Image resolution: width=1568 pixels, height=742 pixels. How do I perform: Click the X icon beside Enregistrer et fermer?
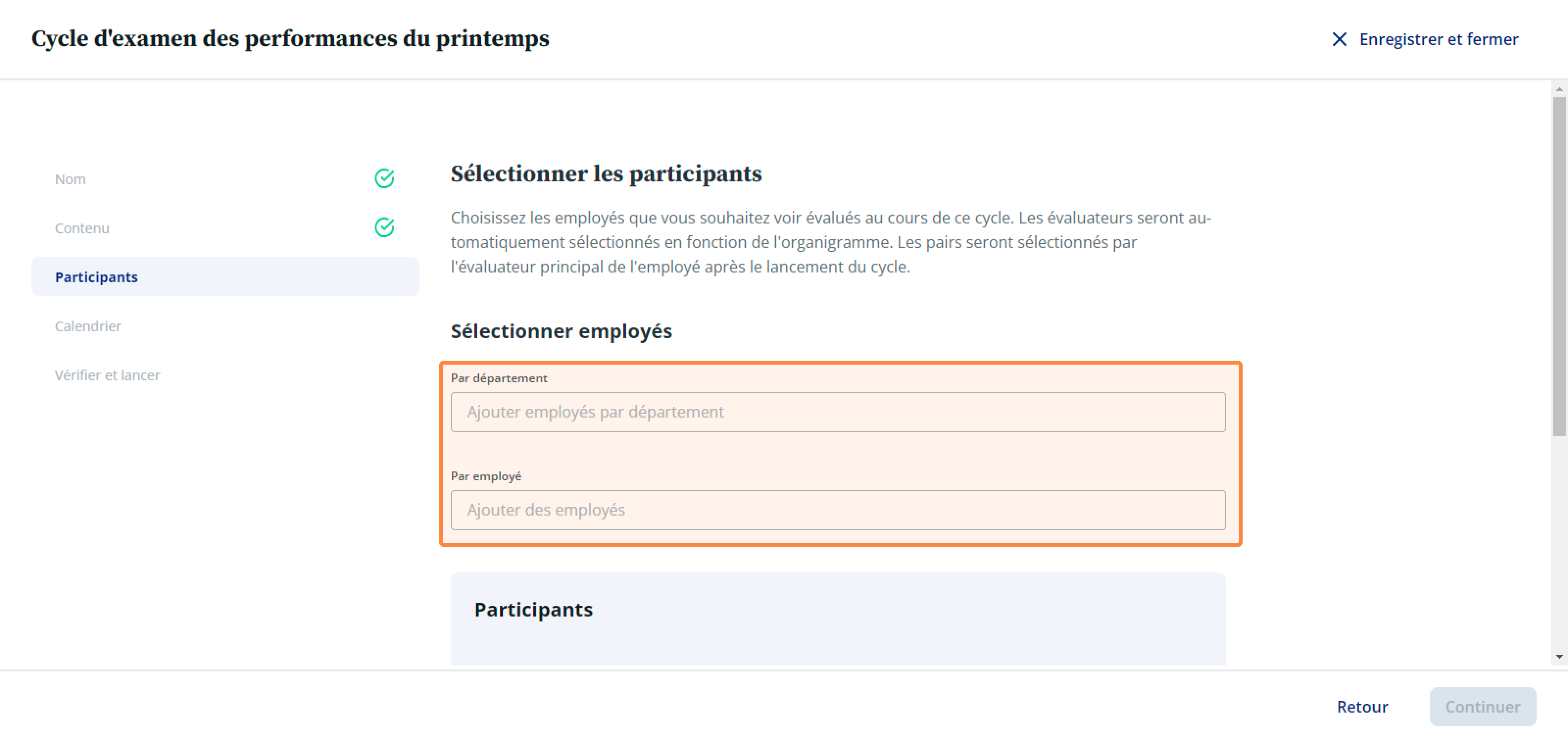1339,40
